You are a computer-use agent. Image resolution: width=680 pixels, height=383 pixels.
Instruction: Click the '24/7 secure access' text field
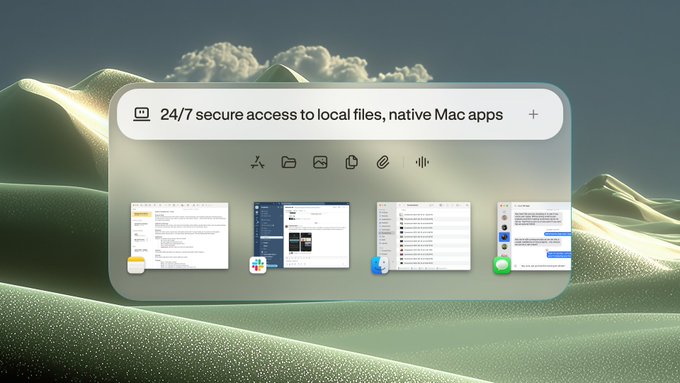click(x=332, y=115)
